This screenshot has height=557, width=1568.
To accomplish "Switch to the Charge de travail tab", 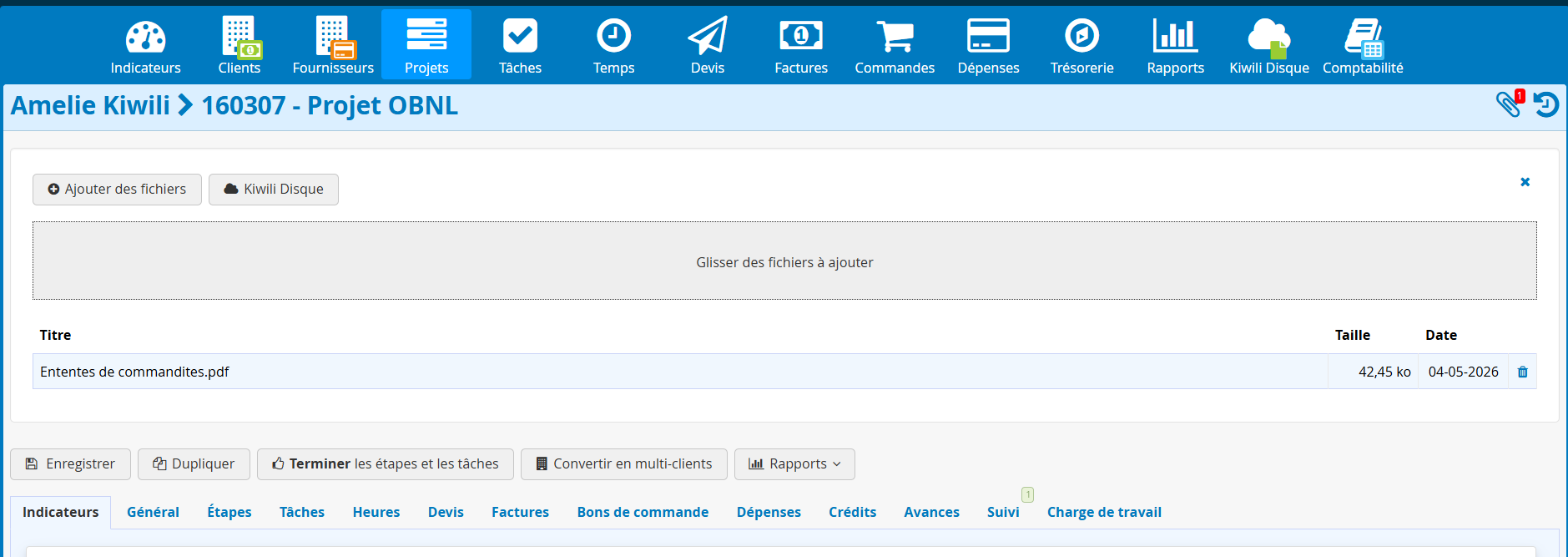I will point(1104,512).
